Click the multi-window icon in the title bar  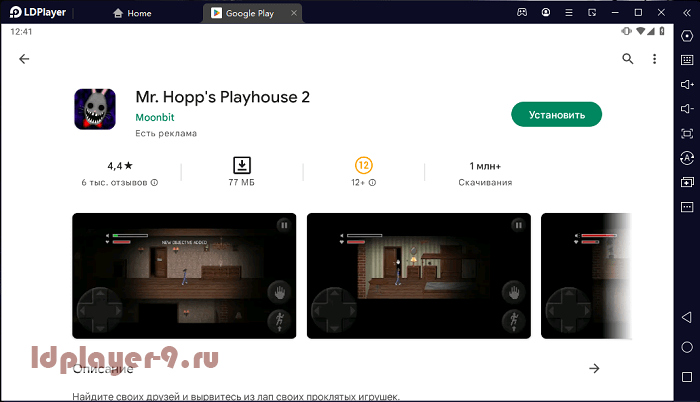pyautogui.click(x=592, y=13)
